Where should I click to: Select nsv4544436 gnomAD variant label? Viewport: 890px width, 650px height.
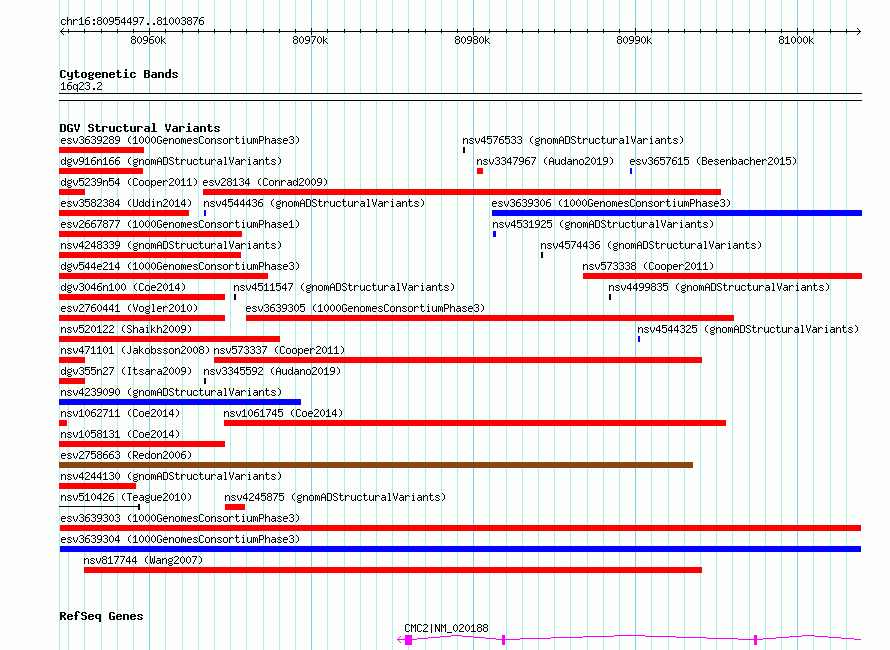tap(314, 203)
